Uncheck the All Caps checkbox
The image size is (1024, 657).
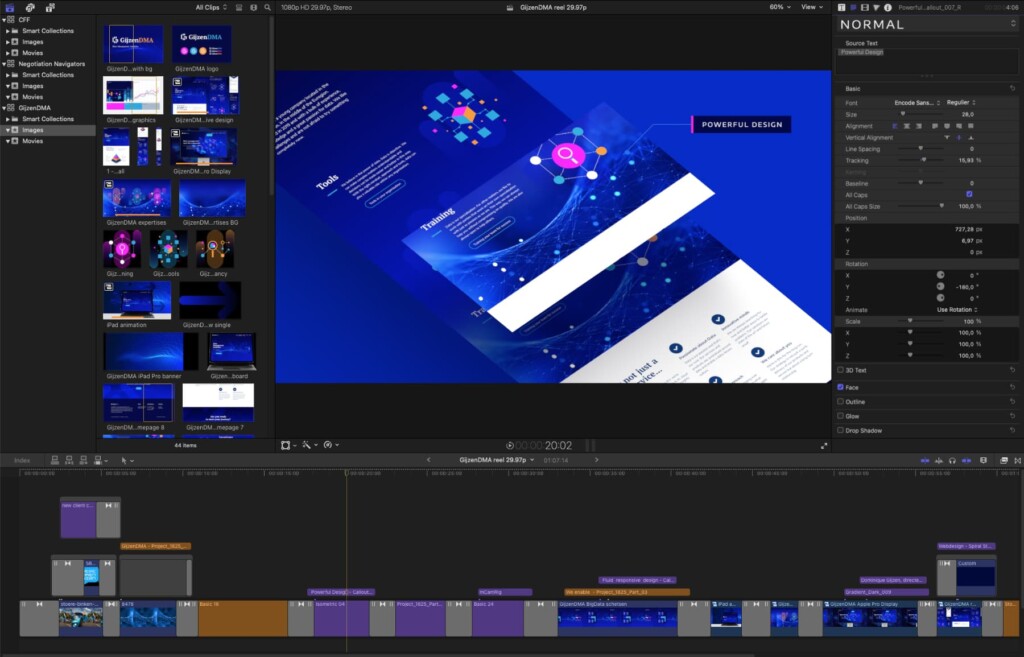point(969,193)
